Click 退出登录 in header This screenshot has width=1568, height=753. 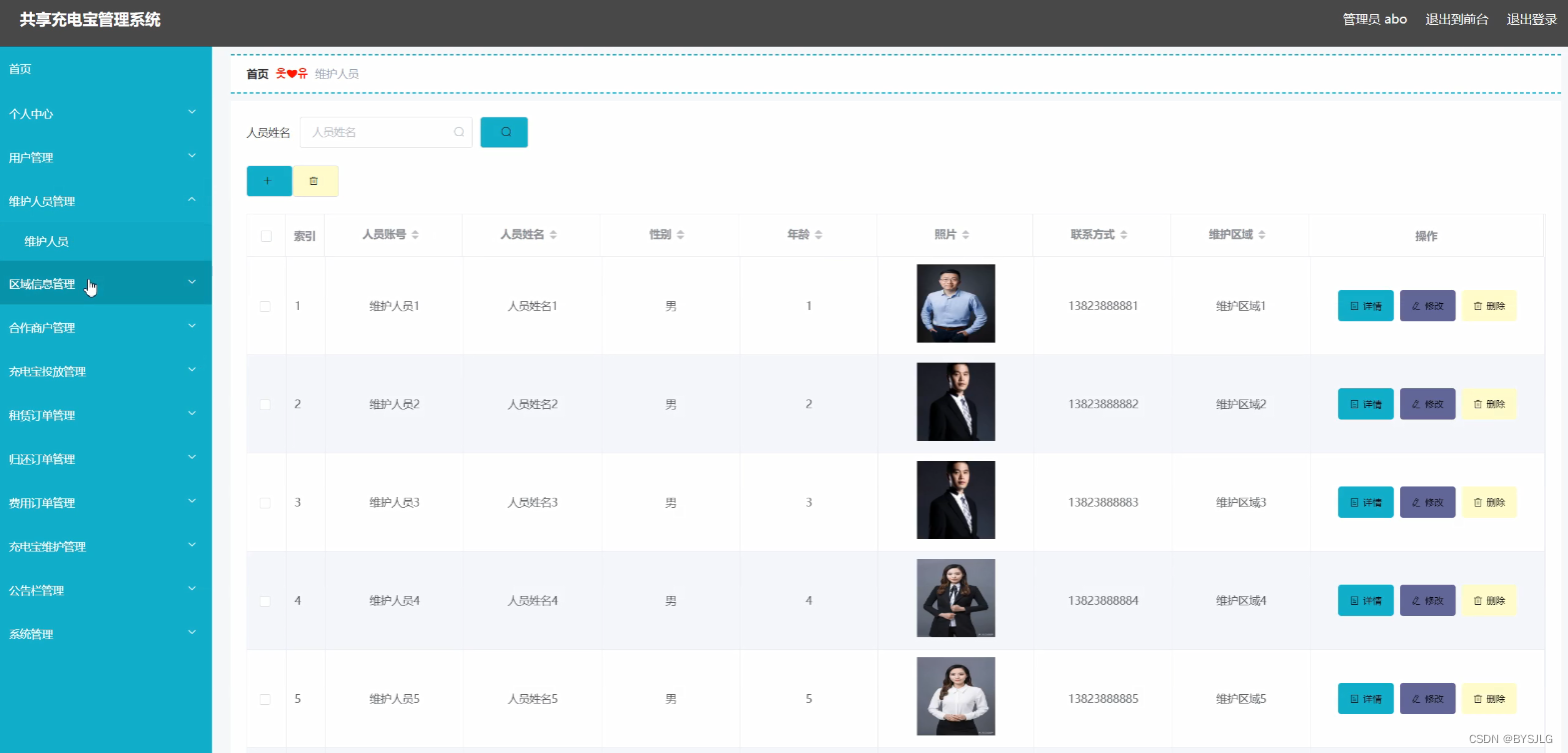(1531, 19)
